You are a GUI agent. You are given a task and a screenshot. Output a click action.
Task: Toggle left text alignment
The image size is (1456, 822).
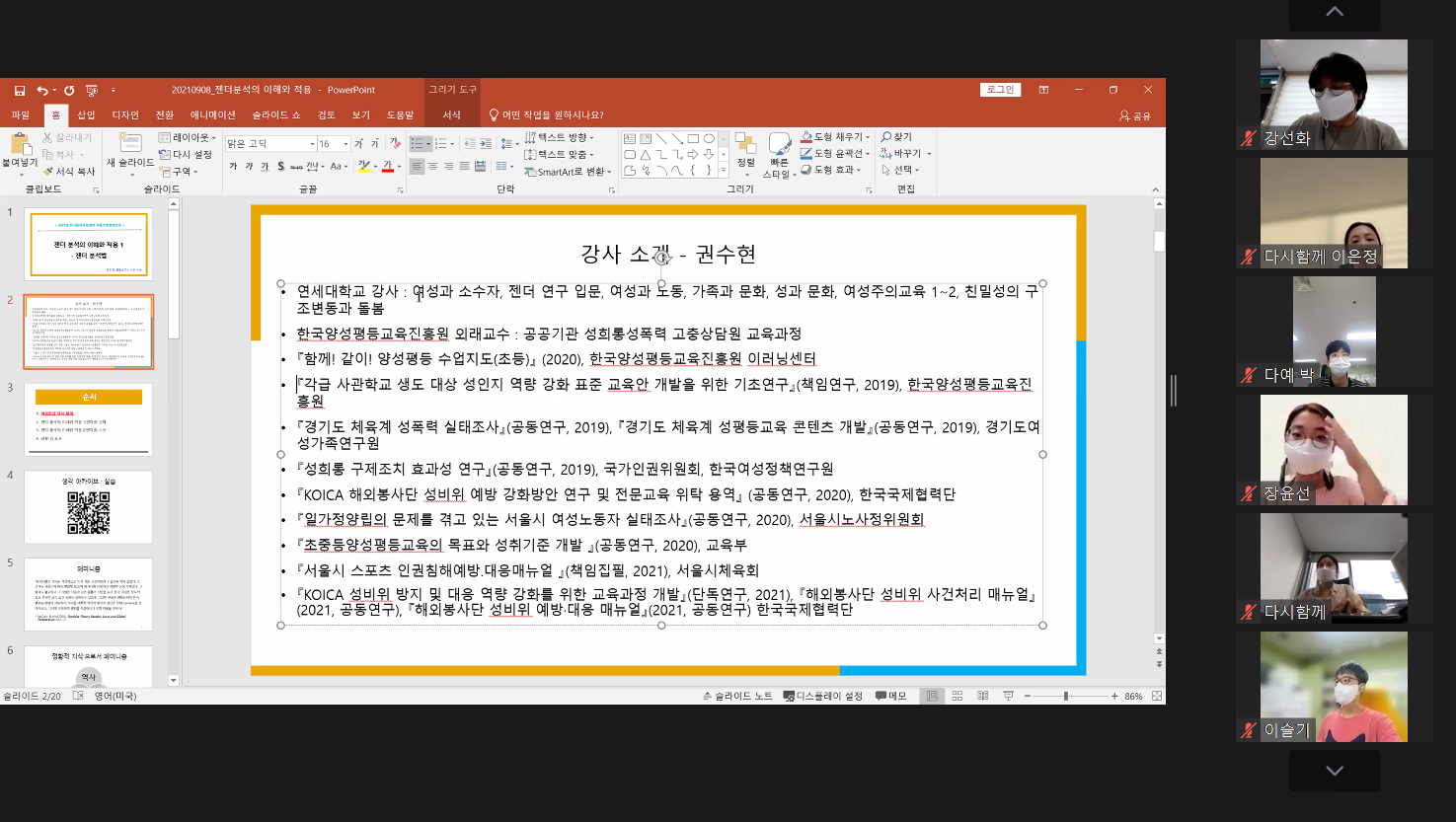[x=417, y=166]
